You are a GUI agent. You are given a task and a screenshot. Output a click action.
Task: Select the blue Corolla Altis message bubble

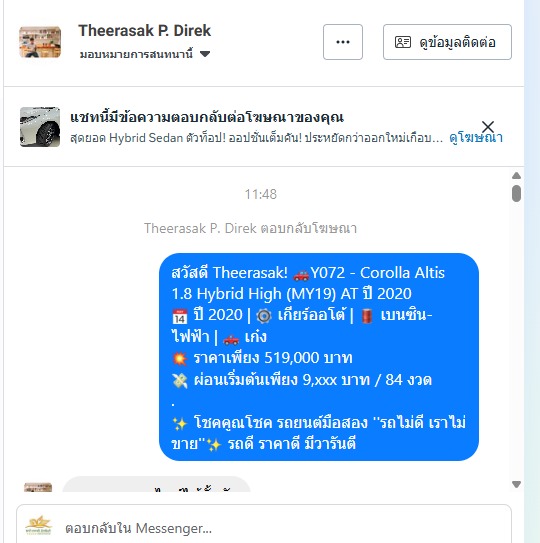click(319, 357)
